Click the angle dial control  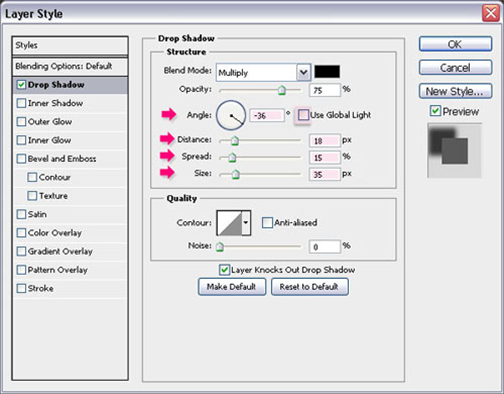point(231,115)
